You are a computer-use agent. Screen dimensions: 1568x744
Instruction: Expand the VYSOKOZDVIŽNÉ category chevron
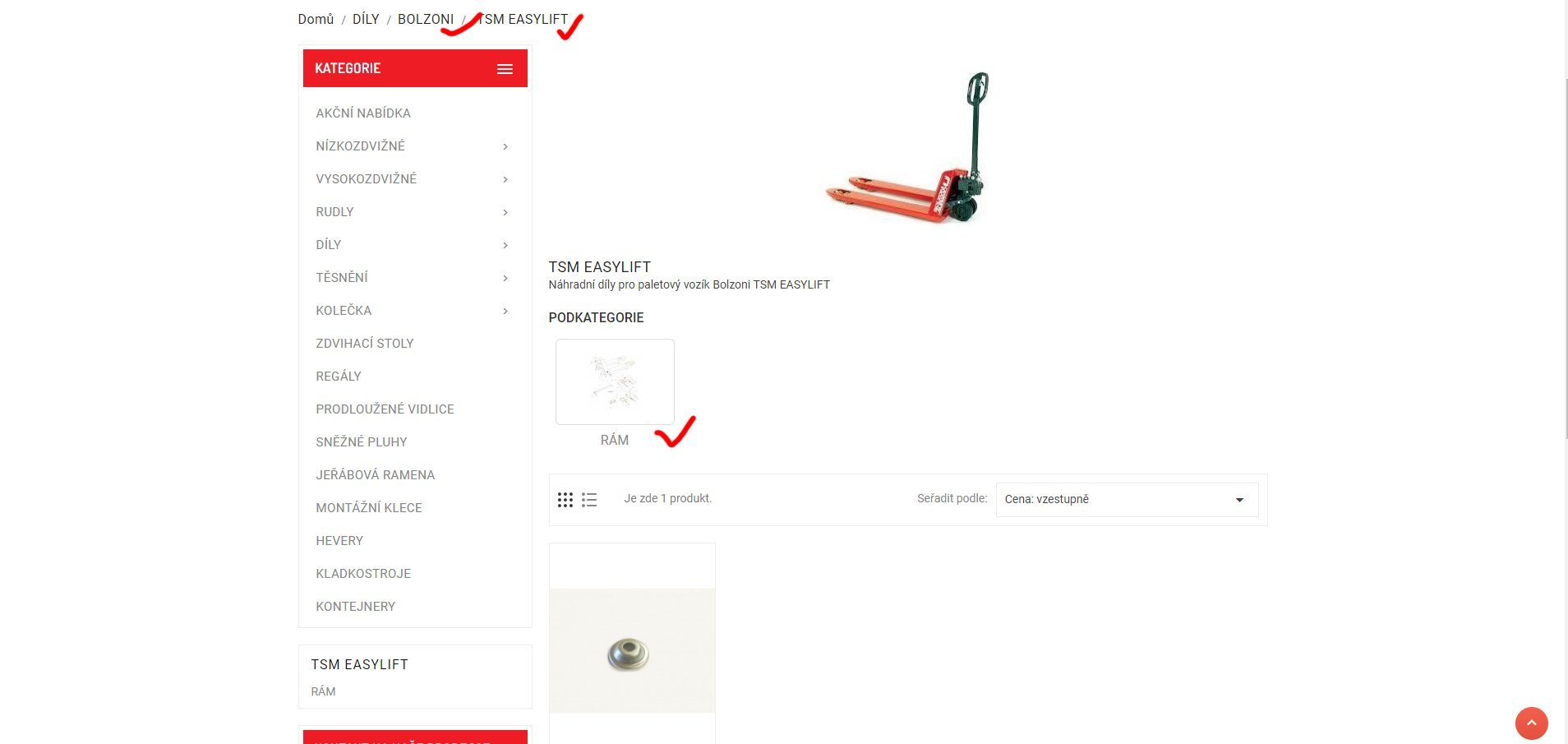click(505, 179)
